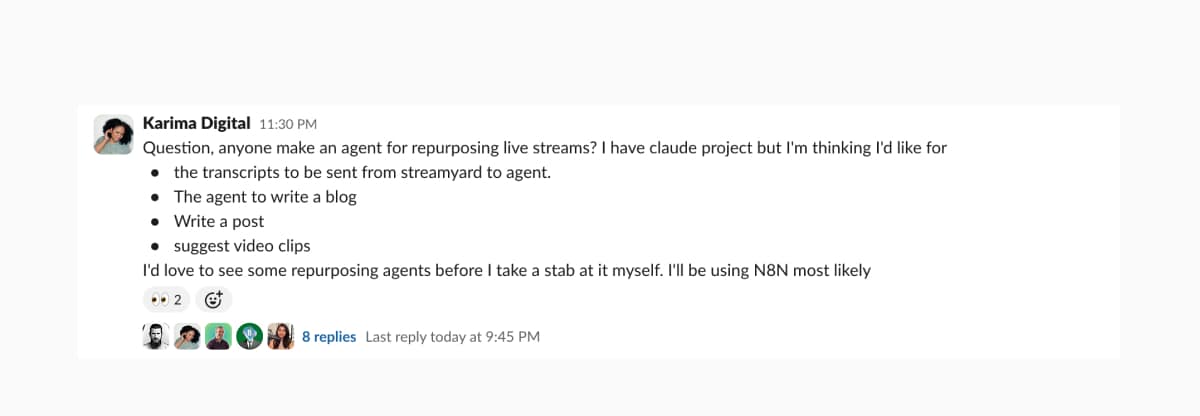Click the reply avatar with green background
Viewport: 1200px width, 416px height.
coord(218,337)
